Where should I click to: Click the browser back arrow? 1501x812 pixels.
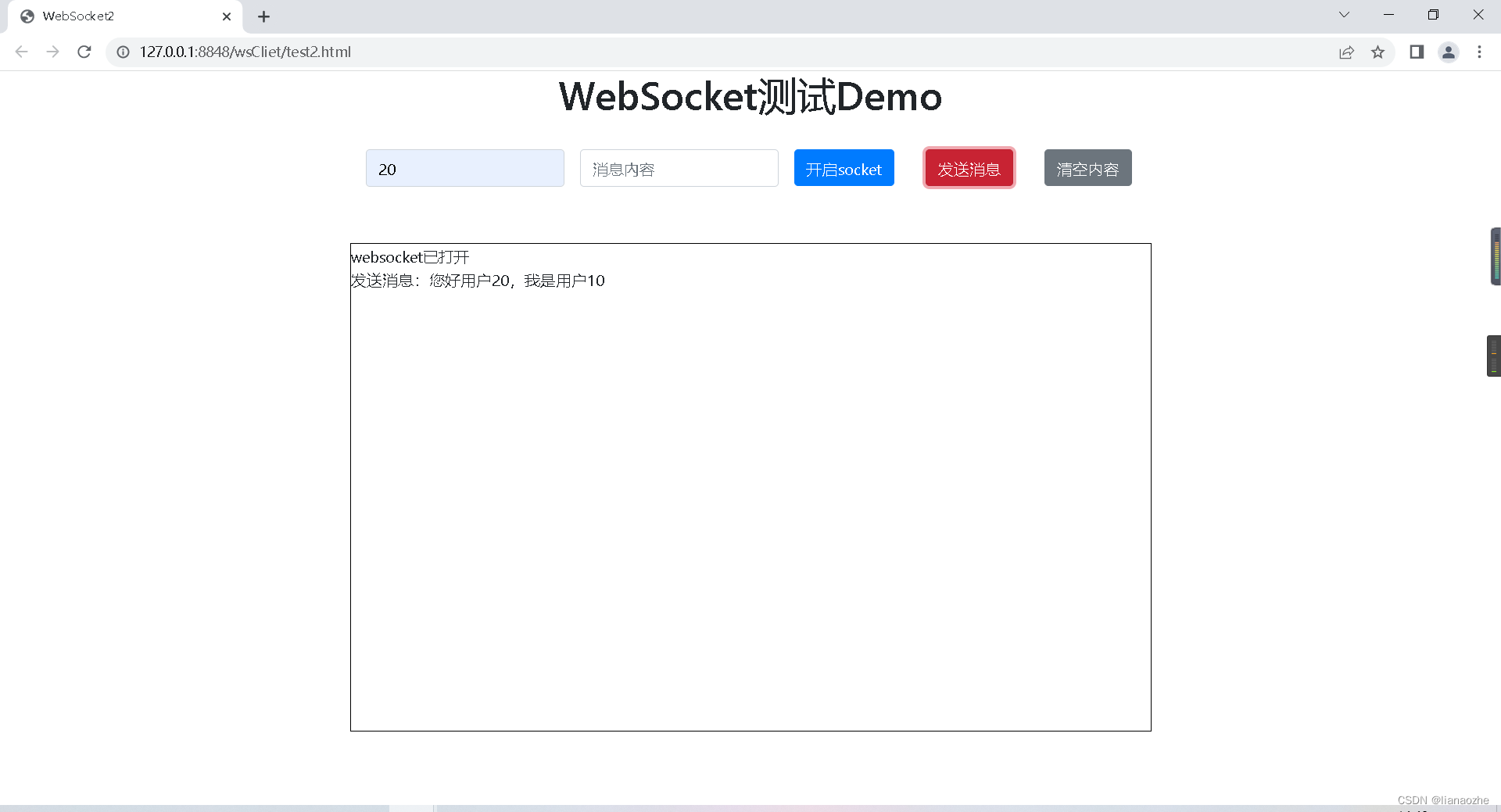[21, 52]
